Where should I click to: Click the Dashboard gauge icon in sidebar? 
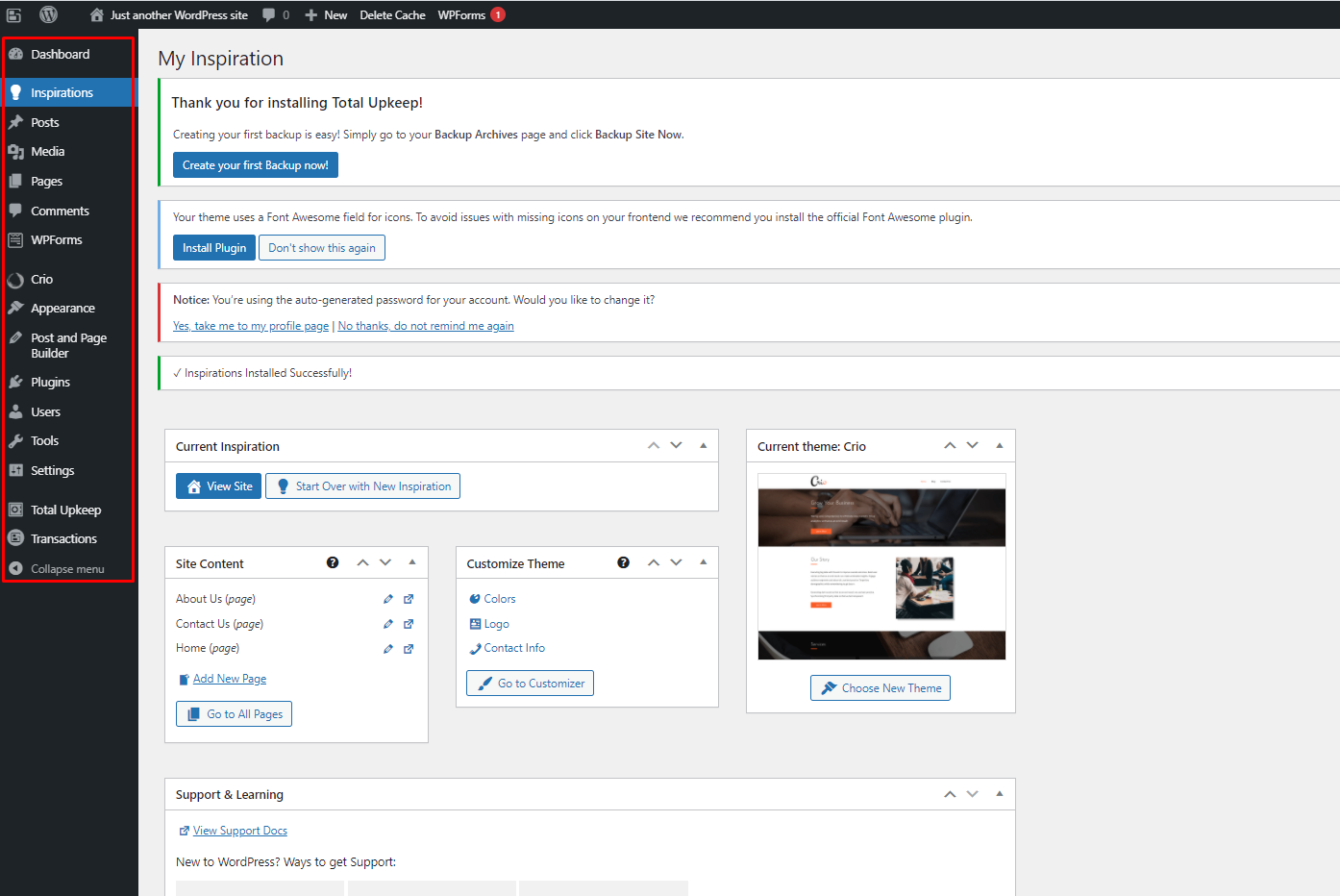15,54
